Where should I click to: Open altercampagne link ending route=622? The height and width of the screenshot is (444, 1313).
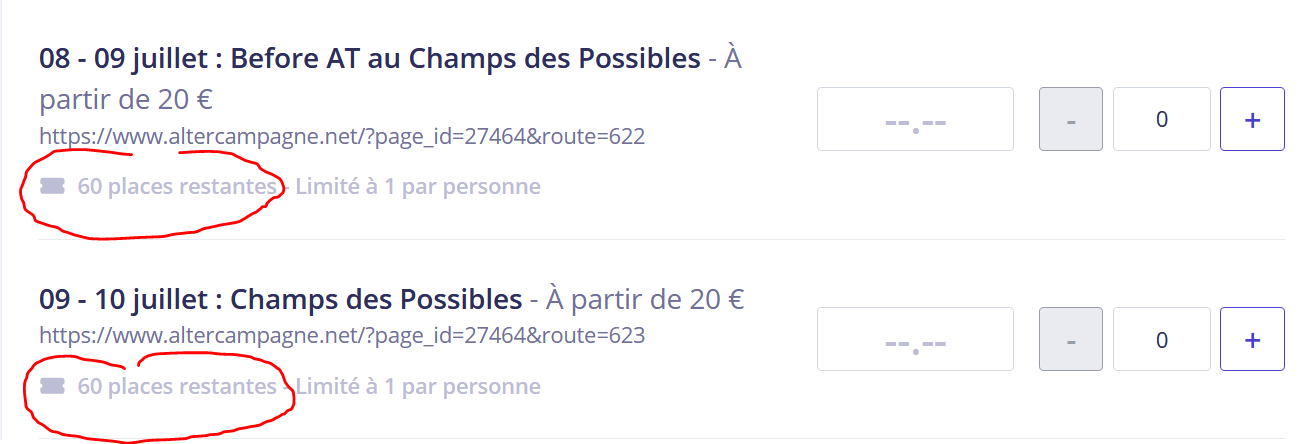(x=342, y=136)
